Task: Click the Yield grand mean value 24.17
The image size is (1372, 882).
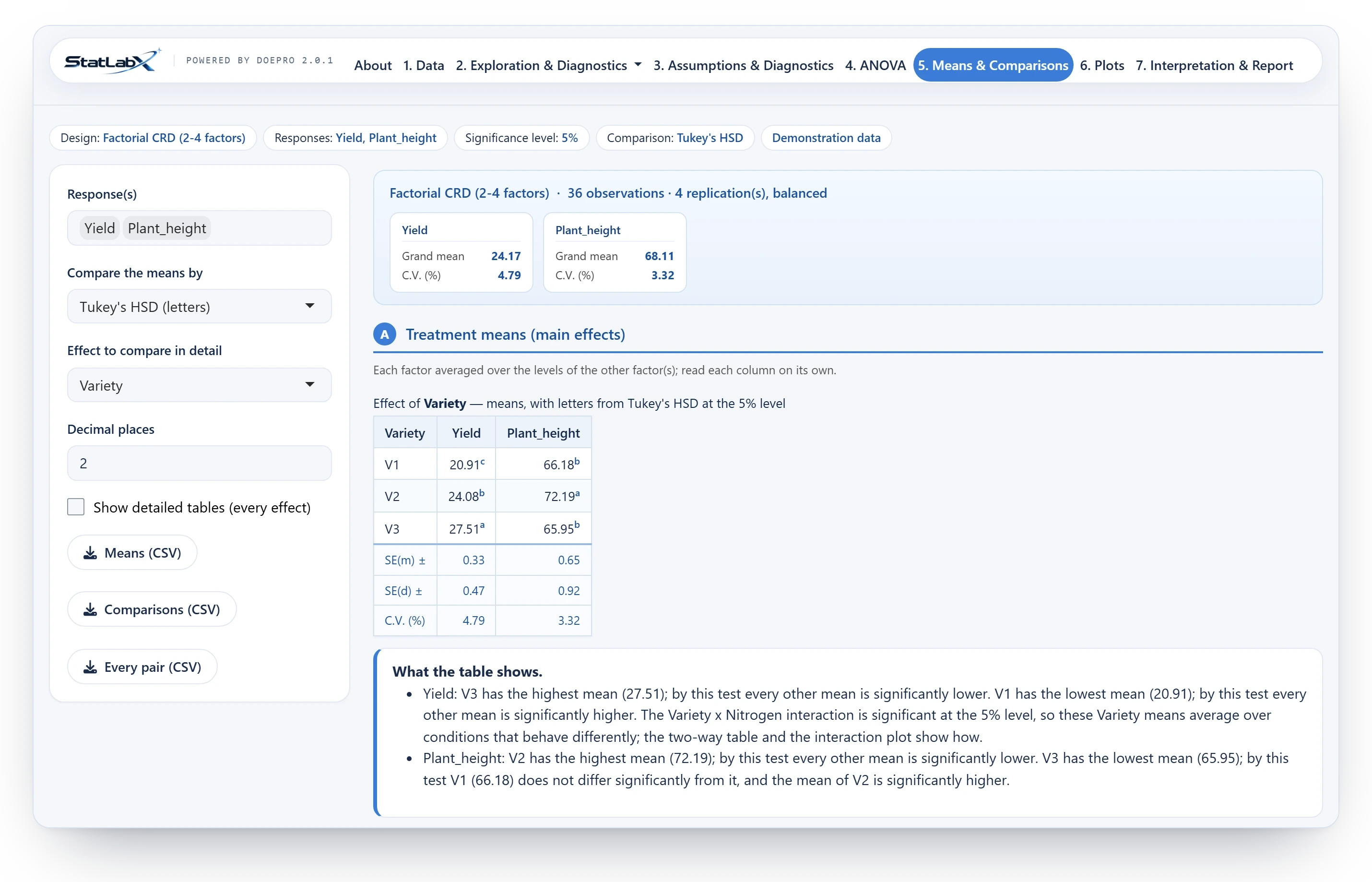Action: (506, 257)
